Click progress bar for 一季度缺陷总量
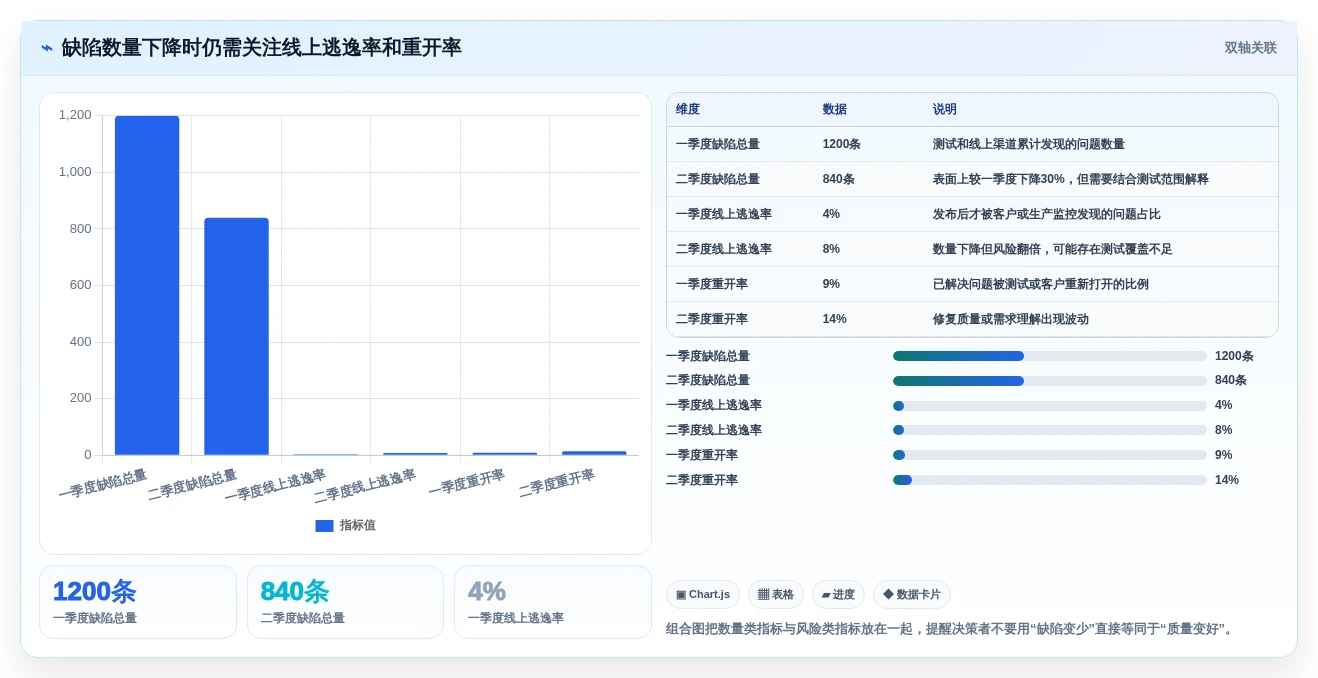This screenshot has width=1318, height=678. pos(1050,356)
